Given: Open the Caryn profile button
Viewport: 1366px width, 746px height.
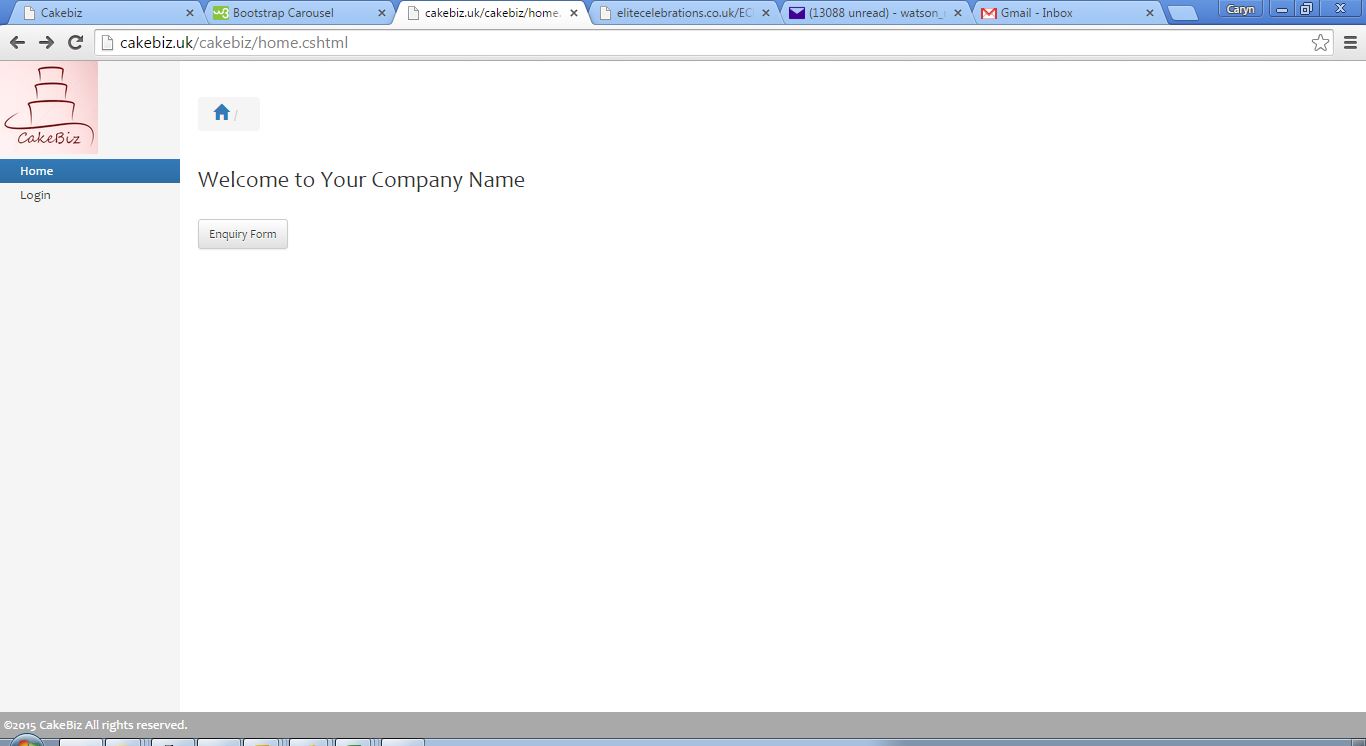Looking at the screenshot, I should click(x=1240, y=9).
